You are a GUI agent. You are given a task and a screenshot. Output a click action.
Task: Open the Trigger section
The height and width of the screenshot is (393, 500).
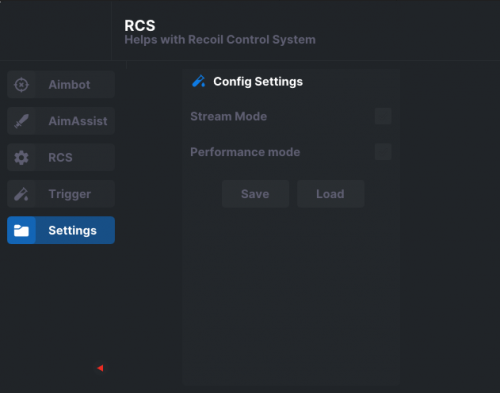point(61,194)
